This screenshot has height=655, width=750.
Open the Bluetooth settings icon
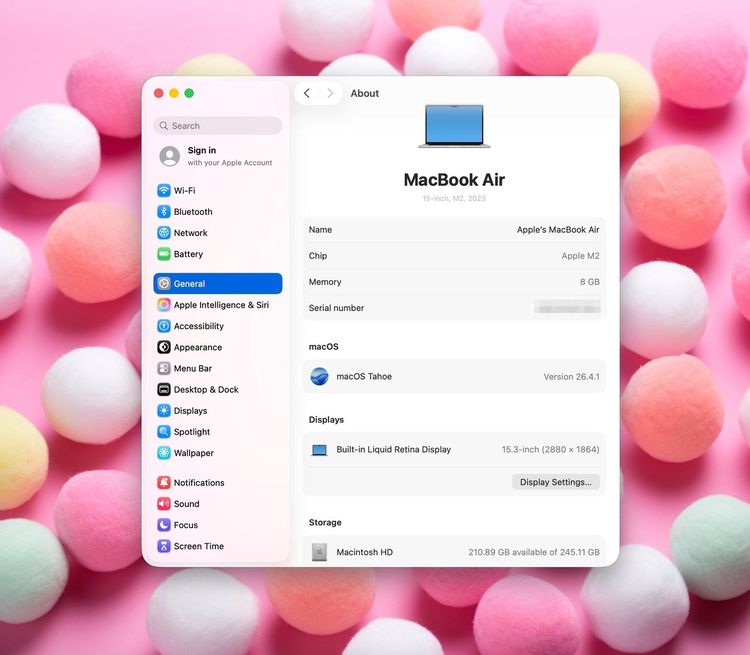[164, 211]
